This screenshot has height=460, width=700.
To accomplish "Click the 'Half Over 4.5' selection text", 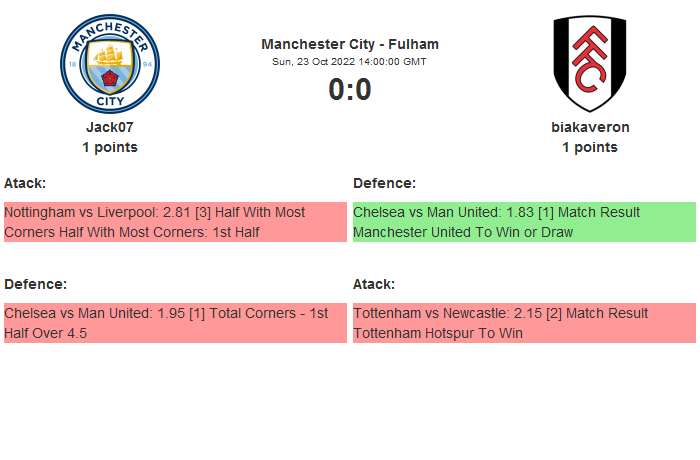I will coord(45,333).
